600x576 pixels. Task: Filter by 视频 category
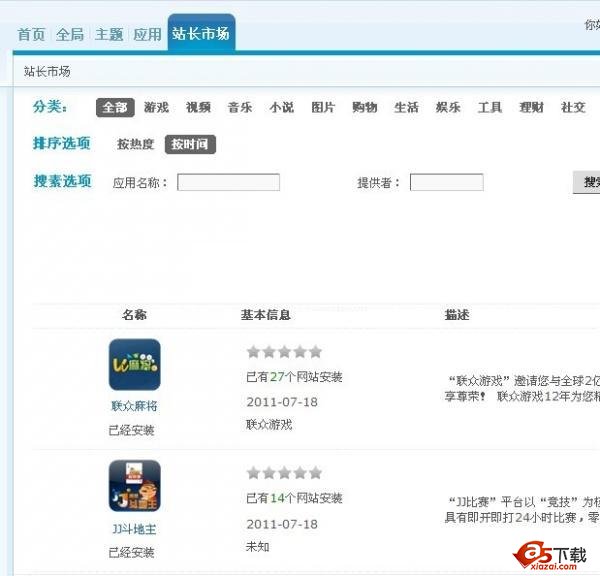[x=198, y=108]
